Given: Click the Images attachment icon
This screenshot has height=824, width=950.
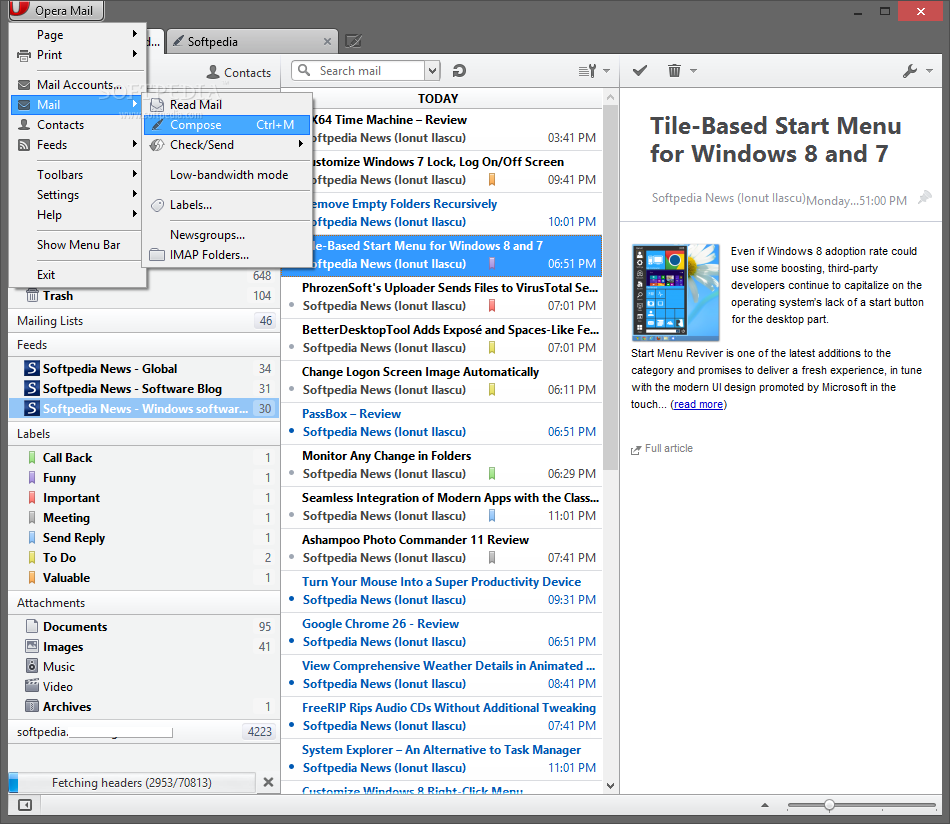Looking at the screenshot, I should click(32, 646).
